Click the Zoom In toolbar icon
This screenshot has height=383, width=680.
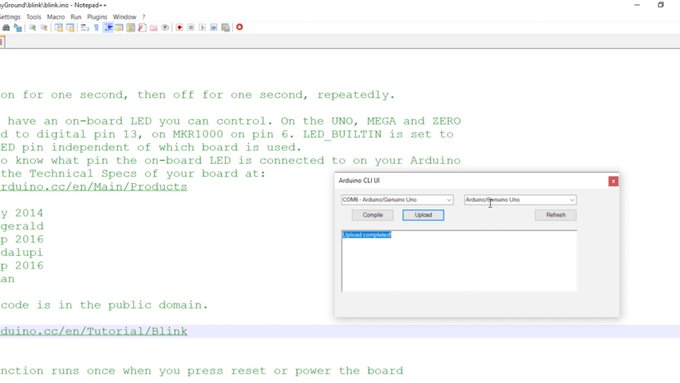pyautogui.click(x=33, y=27)
